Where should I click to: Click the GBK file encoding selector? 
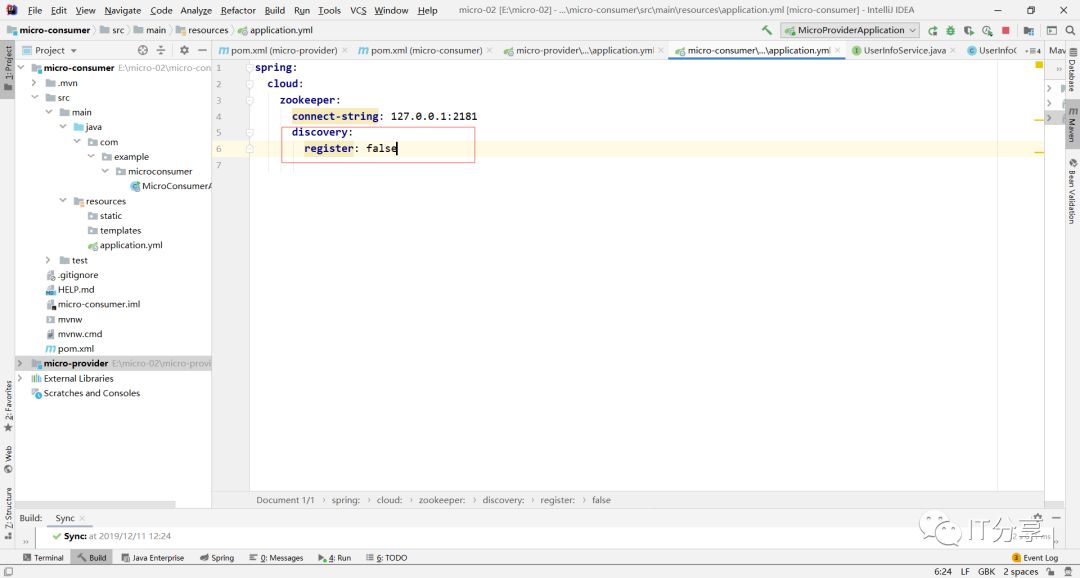[x=986, y=571]
